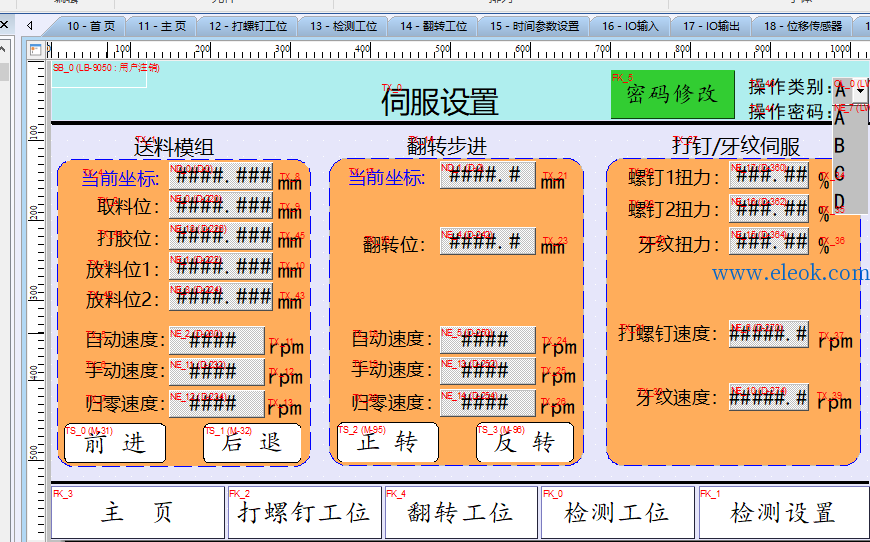Select option B in dropdown list
Screen dimensions: 870x542
click(x=839, y=146)
